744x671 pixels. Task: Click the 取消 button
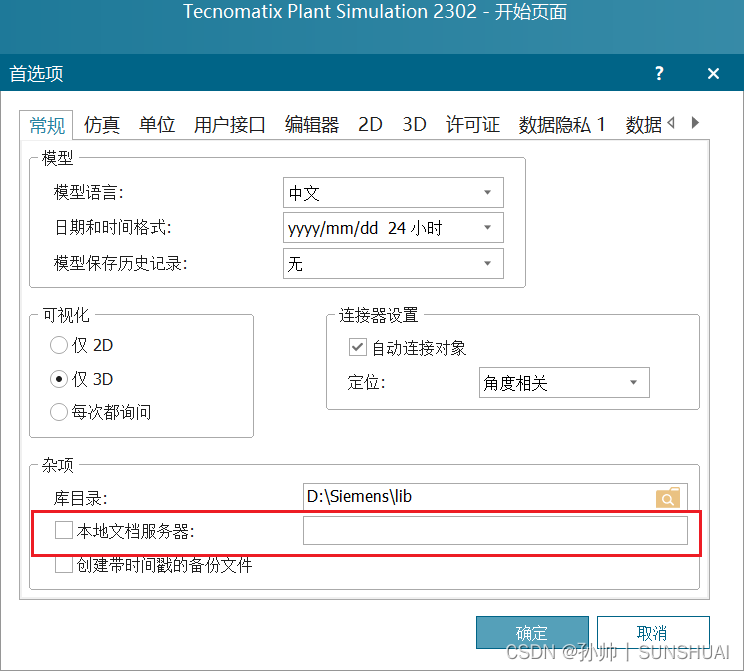coord(653,633)
